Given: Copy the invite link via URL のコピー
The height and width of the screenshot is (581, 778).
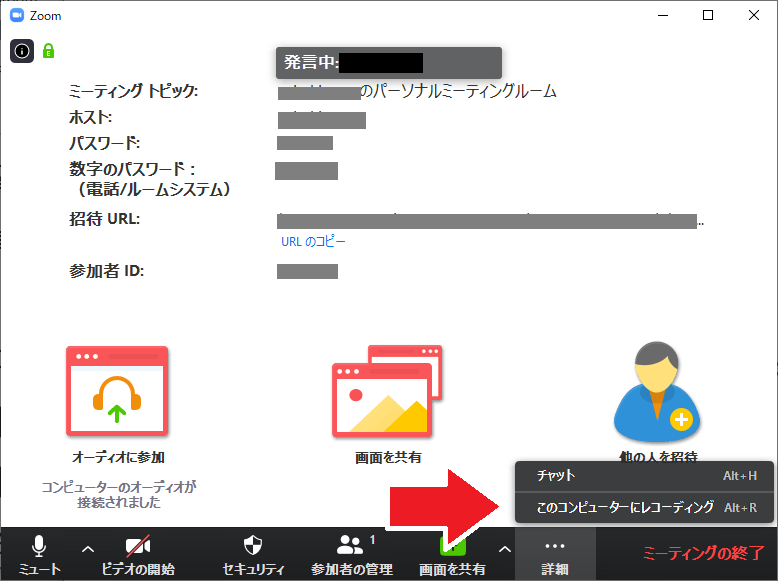Looking at the screenshot, I should pyautogui.click(x=313, y=242).
